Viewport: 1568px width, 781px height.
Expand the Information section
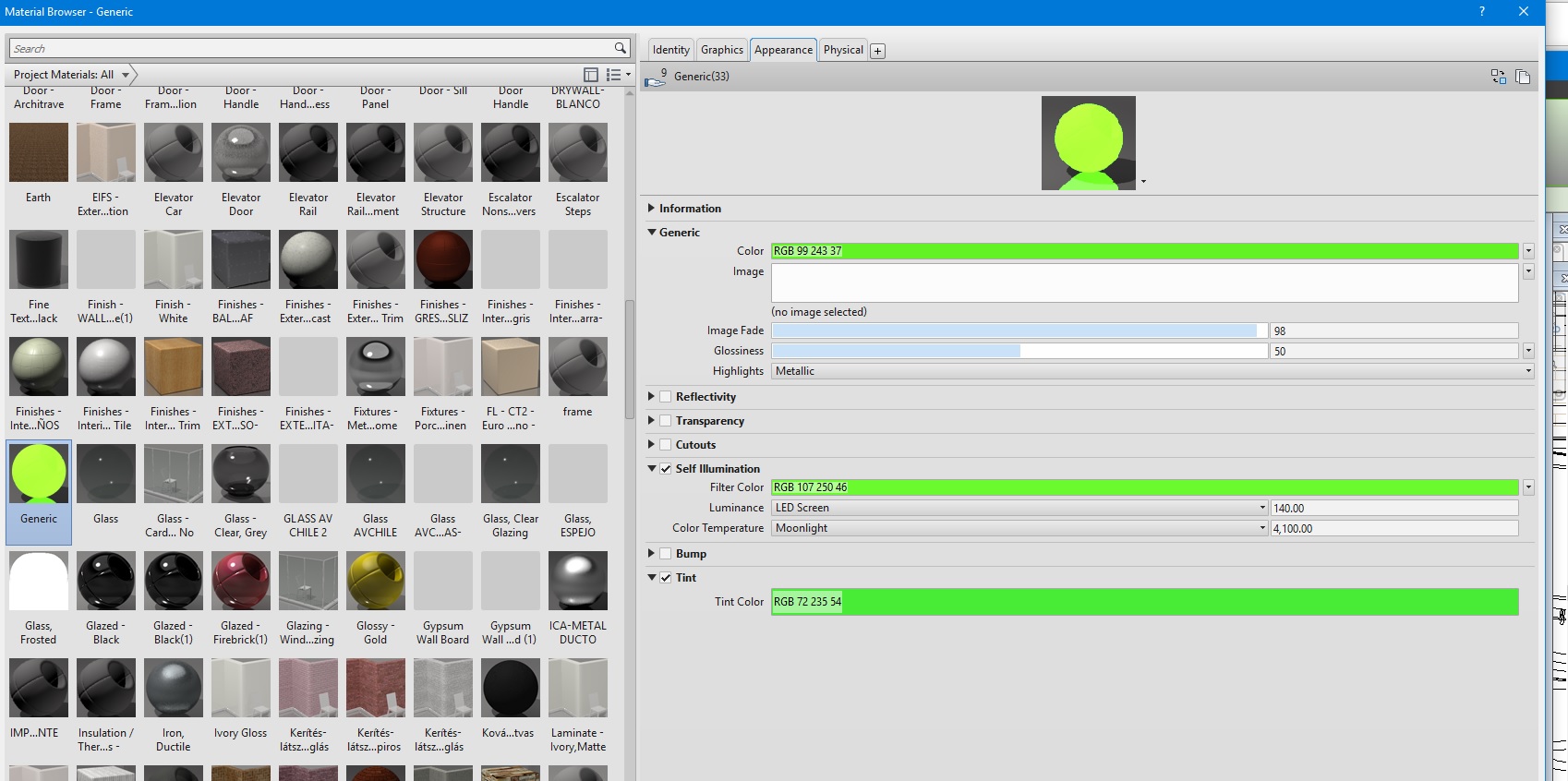(x=652, y=209)
